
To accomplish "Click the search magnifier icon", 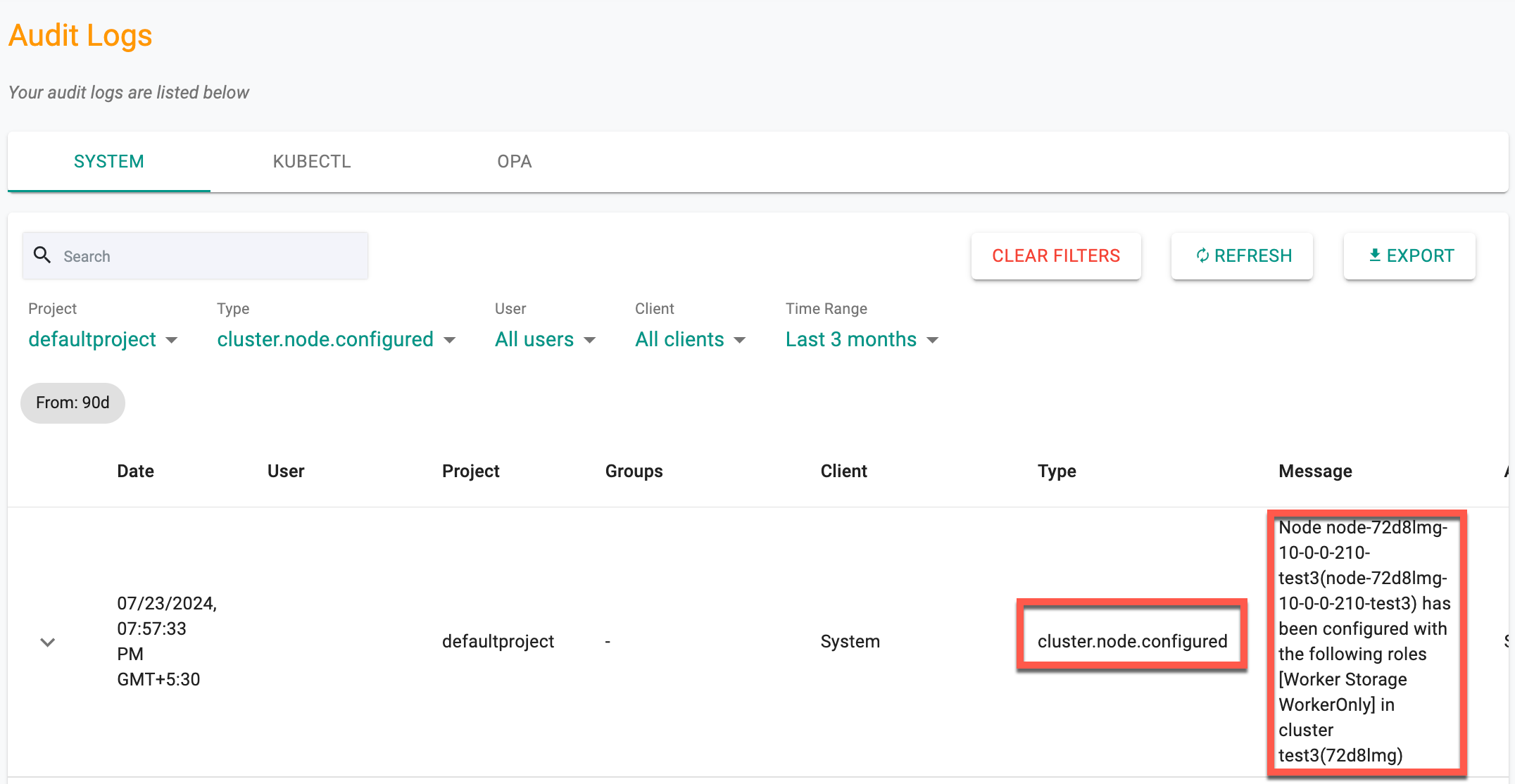I will point(43,256).
